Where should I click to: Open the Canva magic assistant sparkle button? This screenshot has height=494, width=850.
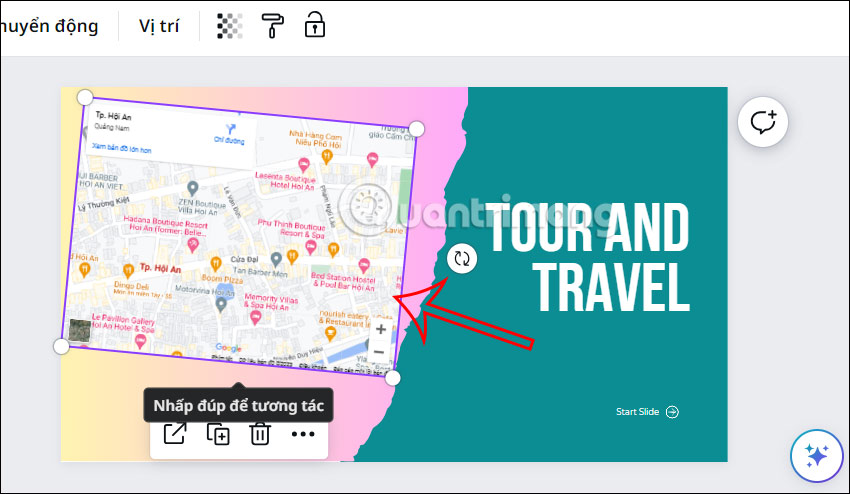coord(816,455)
